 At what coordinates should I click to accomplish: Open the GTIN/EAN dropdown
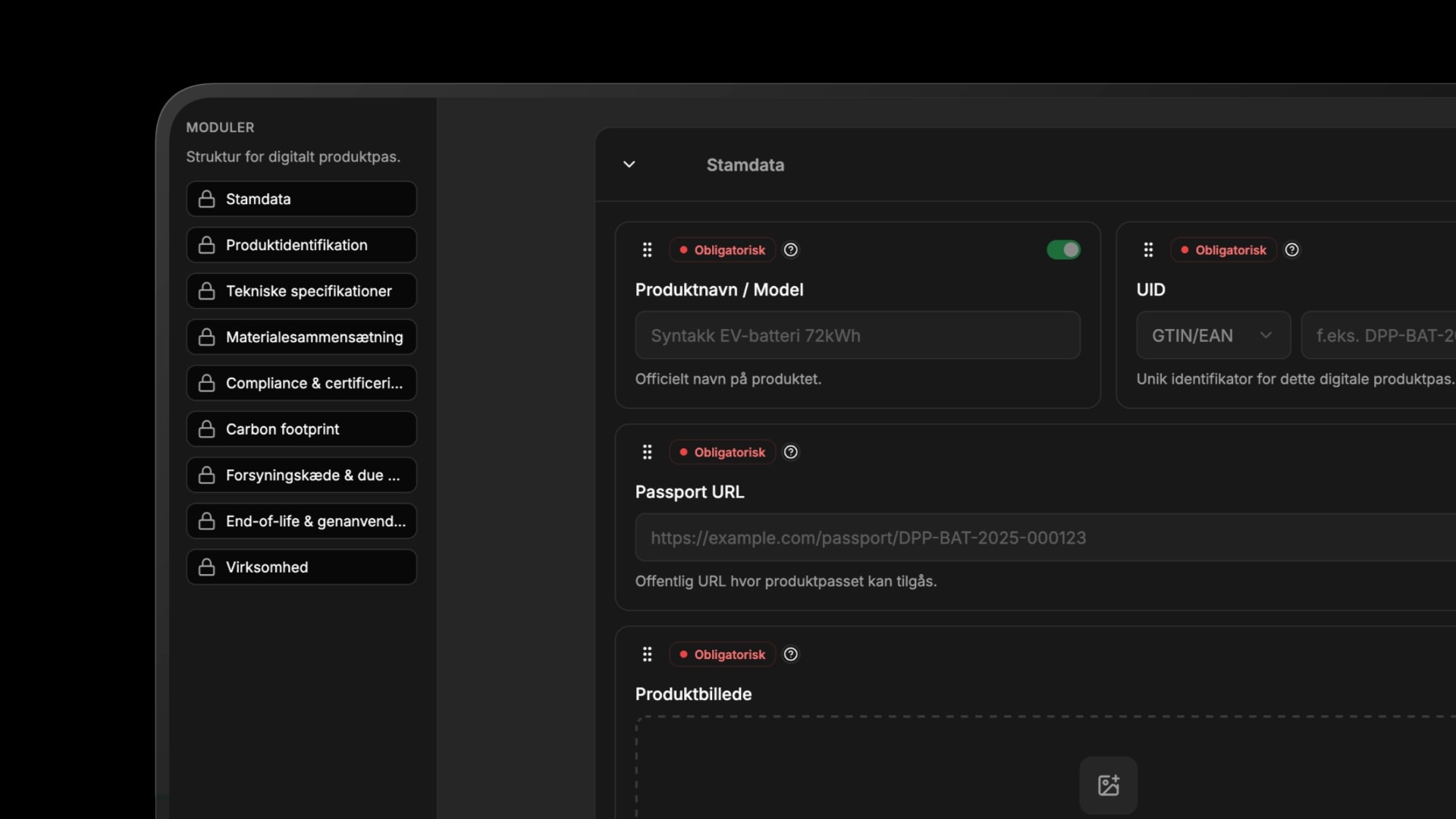click(x=1213, y=335)
